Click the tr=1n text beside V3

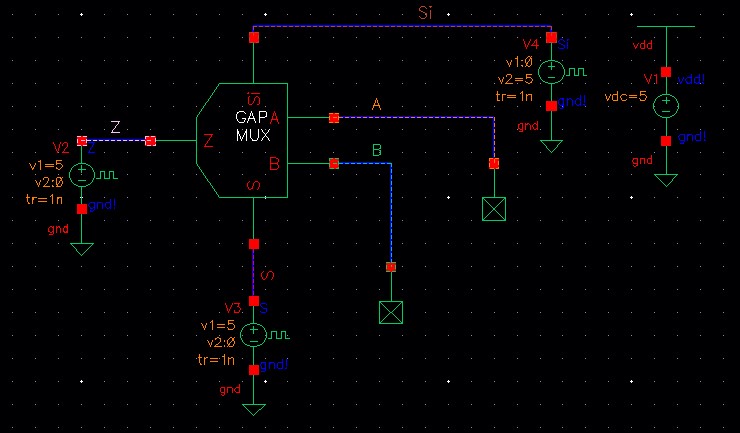coord(216,360)
